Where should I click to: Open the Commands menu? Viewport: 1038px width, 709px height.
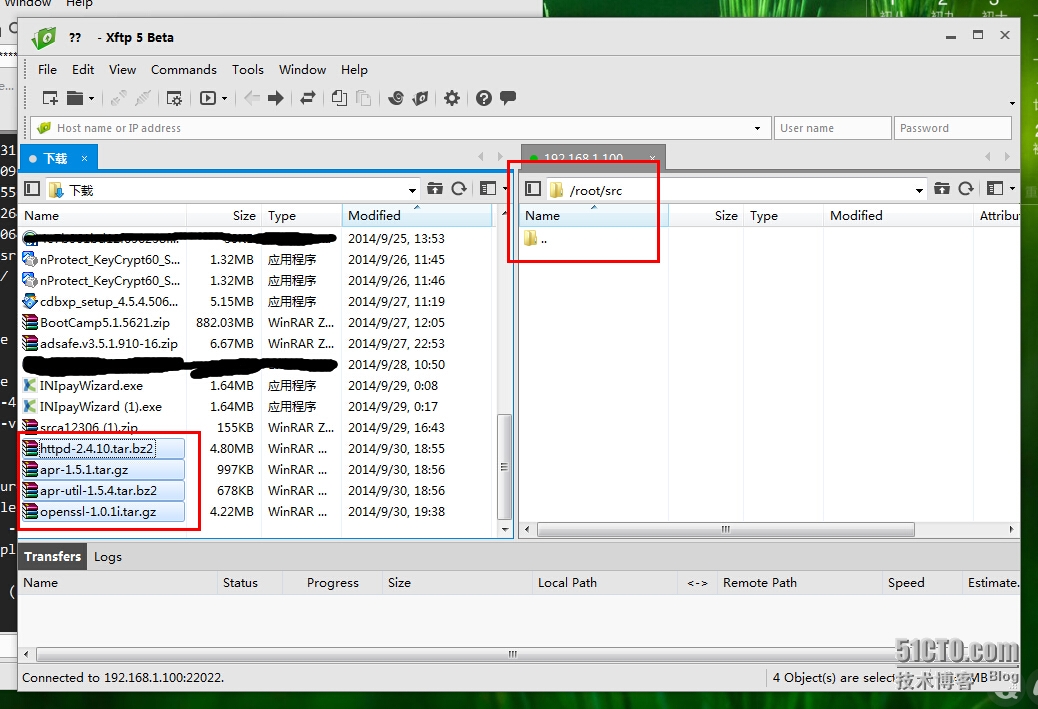click(x=184, y=70)
